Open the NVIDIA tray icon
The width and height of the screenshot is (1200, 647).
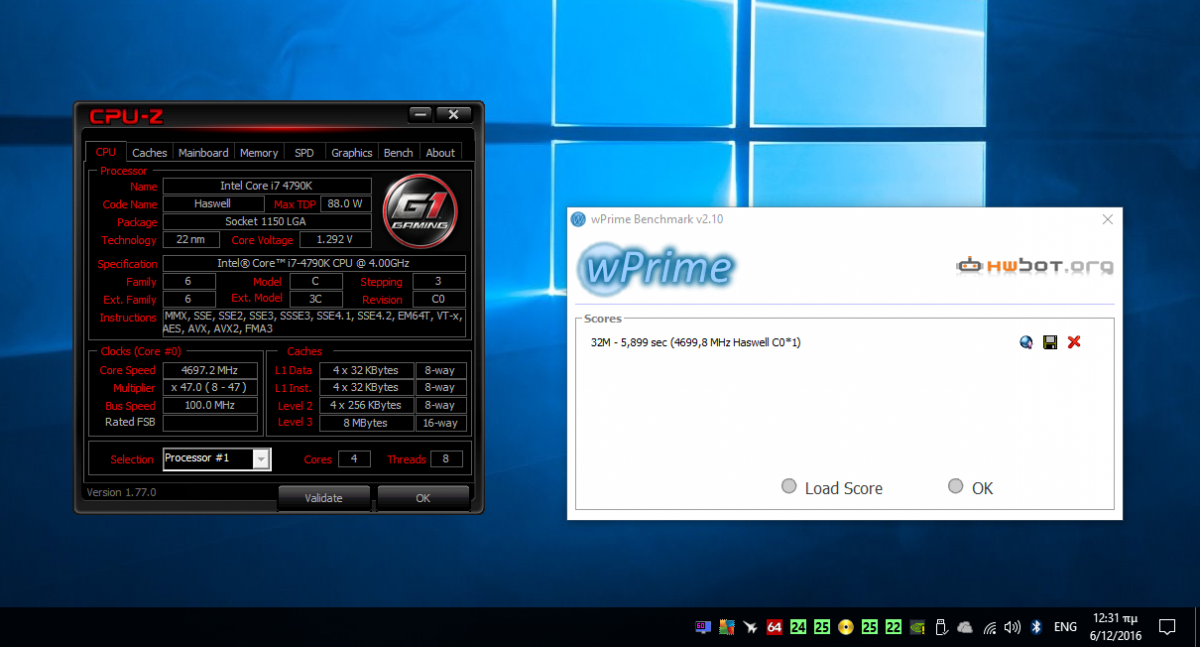point(917,627)
